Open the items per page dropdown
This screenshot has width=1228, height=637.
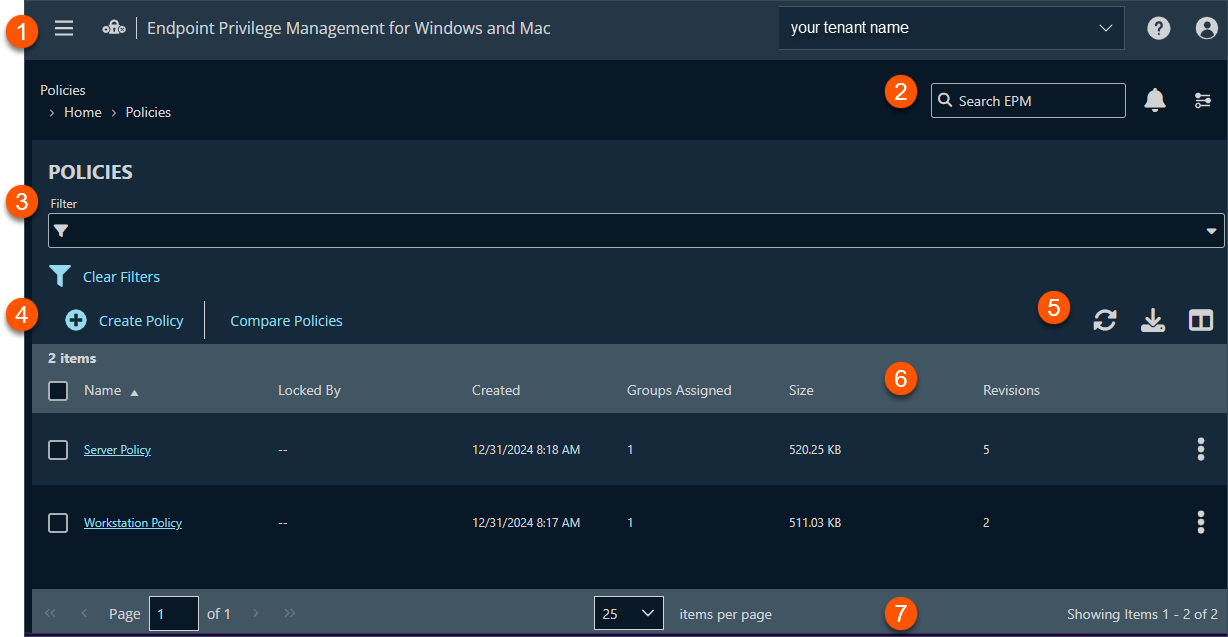629,613
